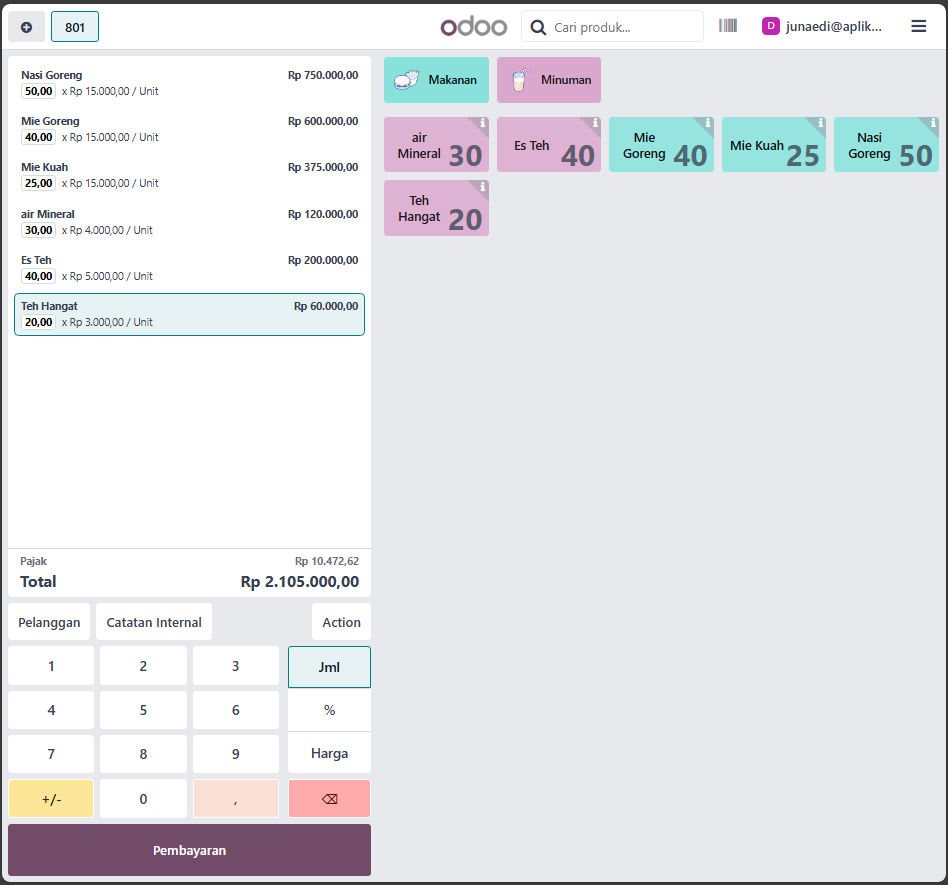Click info icon on Teh Hangat product
The height and width of the screenshot is (885, 948).
tap(482, 186)
